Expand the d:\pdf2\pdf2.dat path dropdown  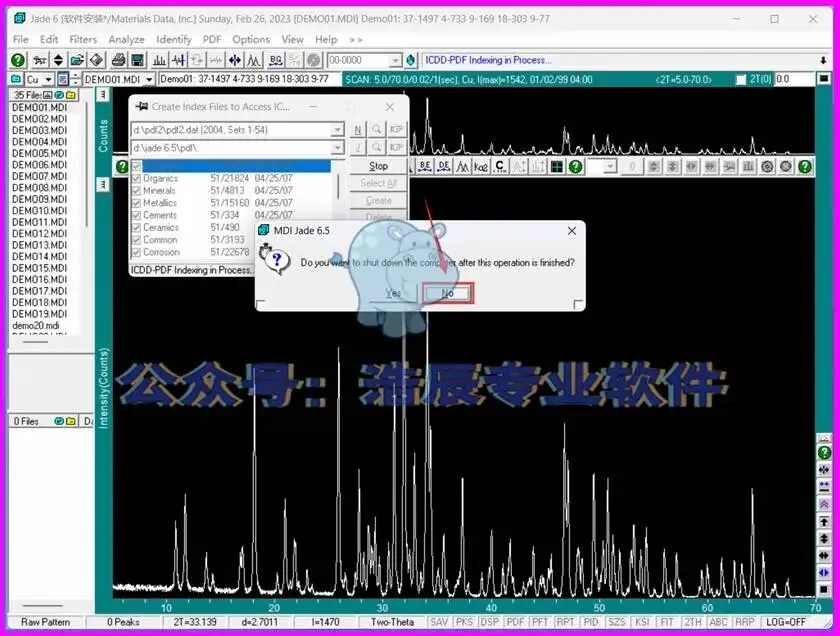(x=337, y=130)
